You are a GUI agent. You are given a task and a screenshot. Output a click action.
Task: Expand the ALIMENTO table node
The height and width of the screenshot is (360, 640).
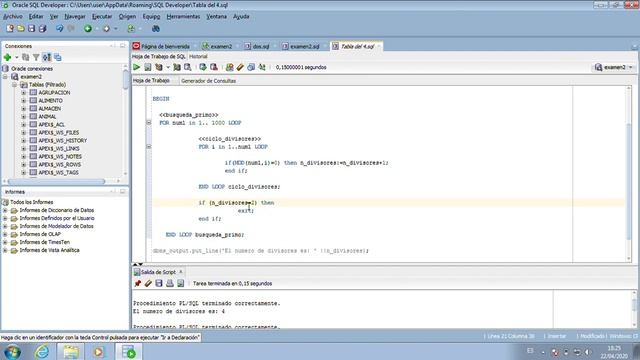(24, 100)
